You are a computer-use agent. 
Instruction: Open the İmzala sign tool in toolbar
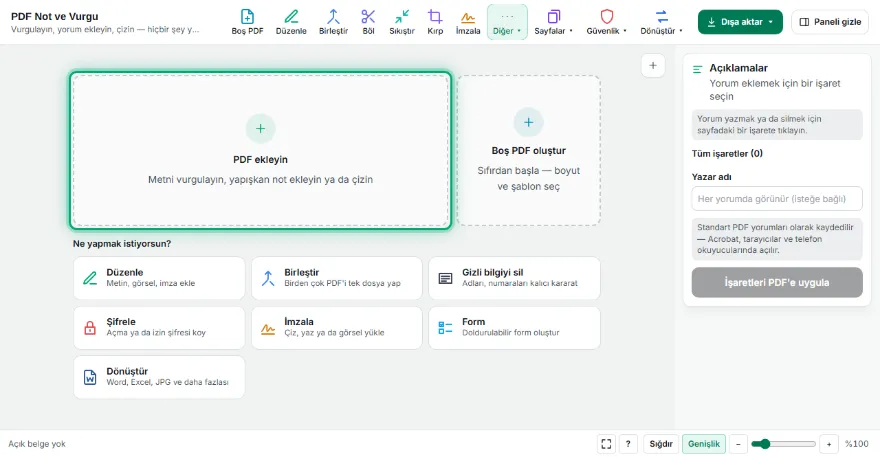pos(468,22)
